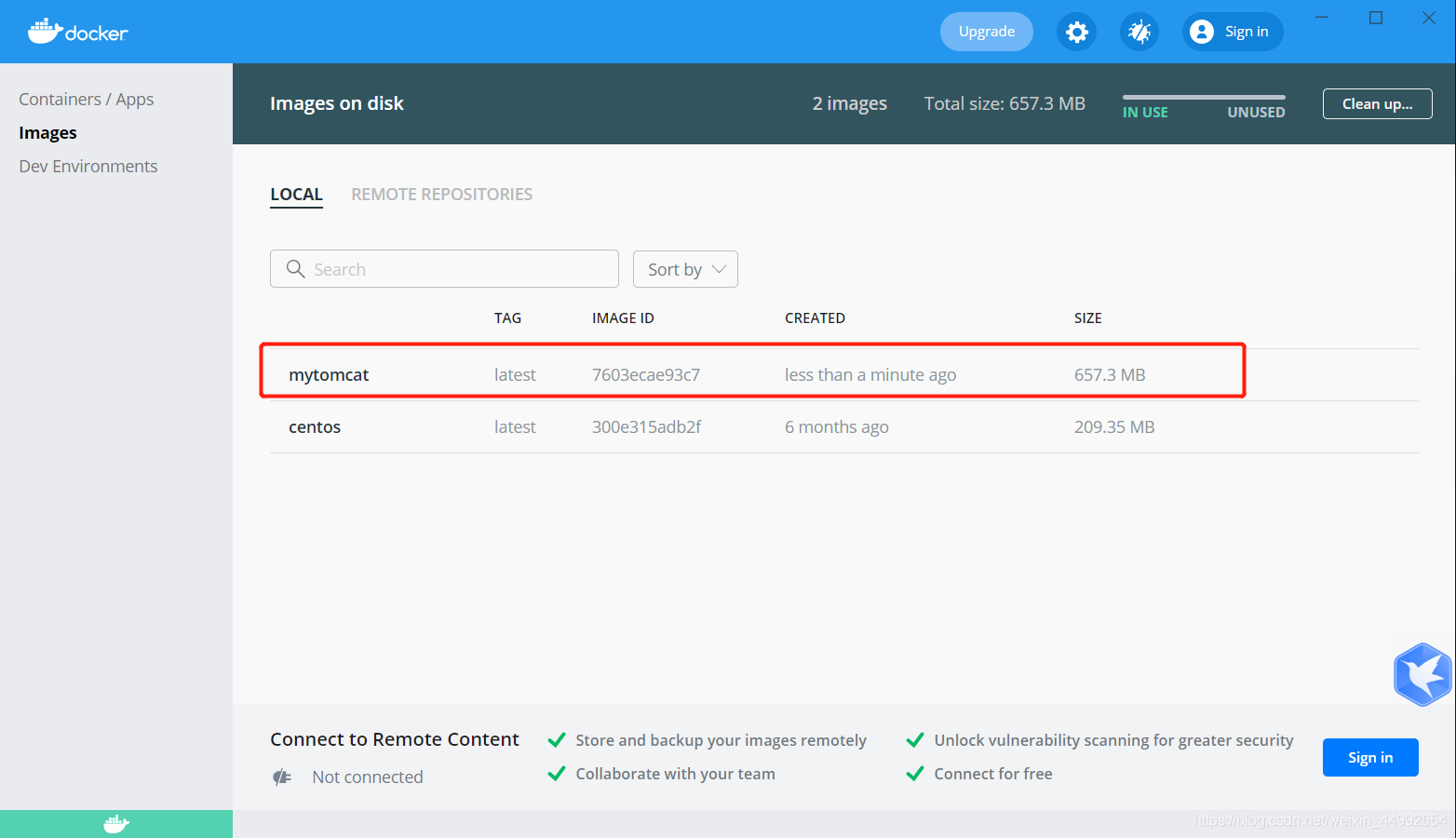Click the user avatar icon in header
Image resolution: width=1456 pixels, height=838 pixels.
click(1202, 32)
